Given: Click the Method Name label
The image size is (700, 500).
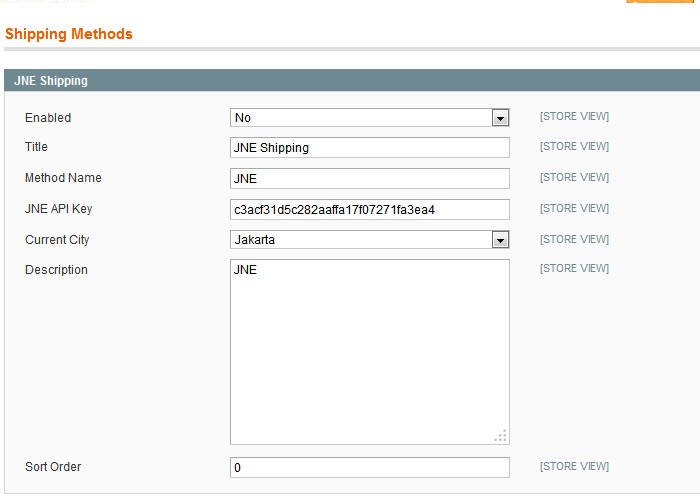Looking at the screenshot, I should [63, 178].
